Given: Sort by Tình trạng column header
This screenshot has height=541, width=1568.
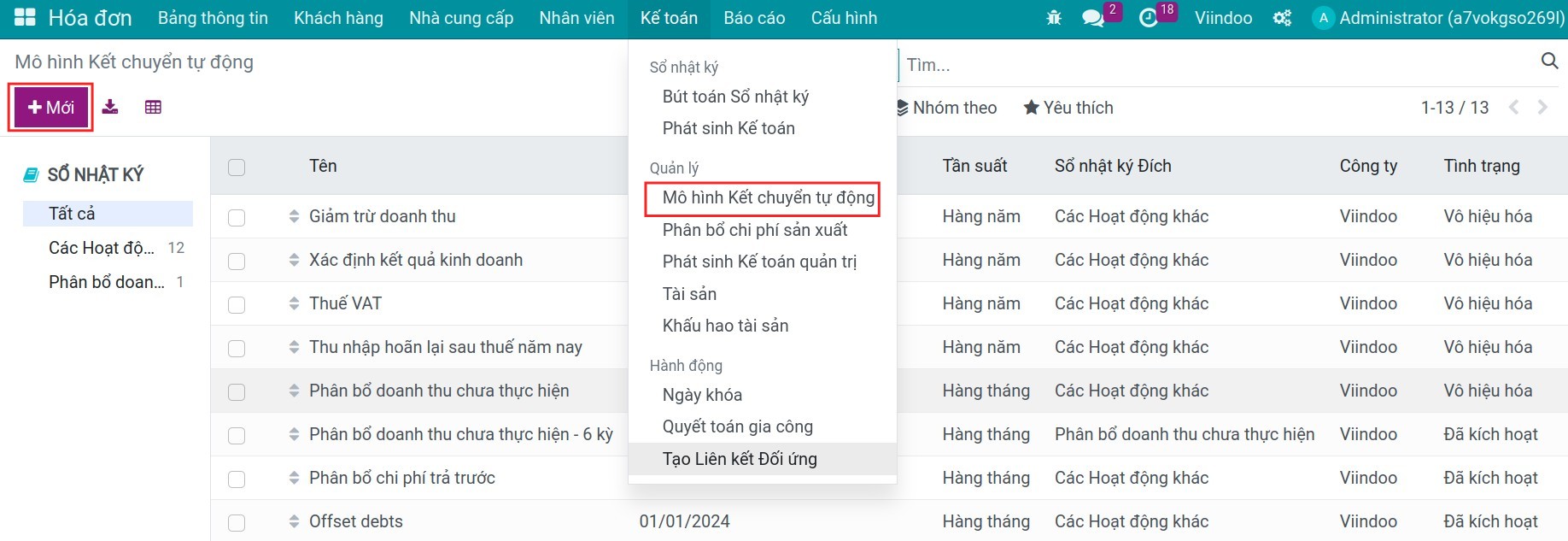Looking at the screenshot, I should pos(1482,166).
